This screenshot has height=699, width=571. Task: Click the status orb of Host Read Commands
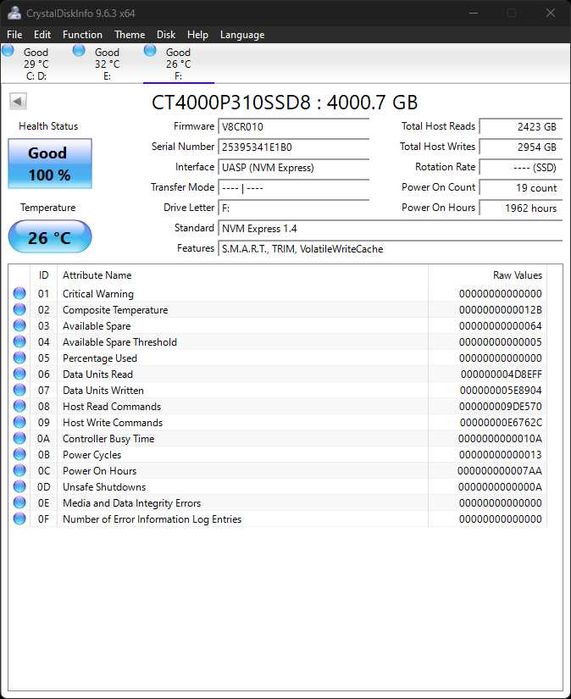coord(20,406)
